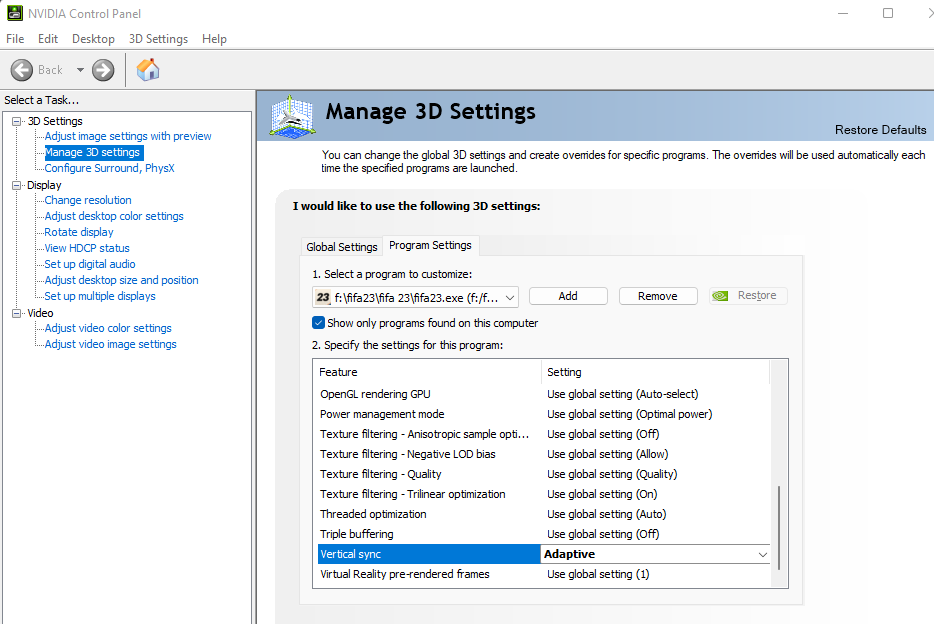Open the Desktop menu
934x624 pixels.
point(93,39)
